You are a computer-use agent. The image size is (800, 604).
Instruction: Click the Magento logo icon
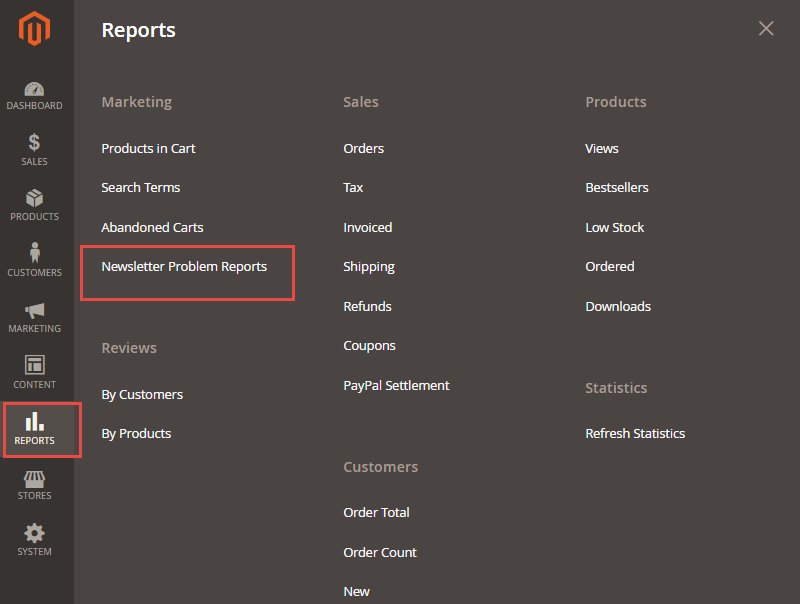tap(35, 30)
